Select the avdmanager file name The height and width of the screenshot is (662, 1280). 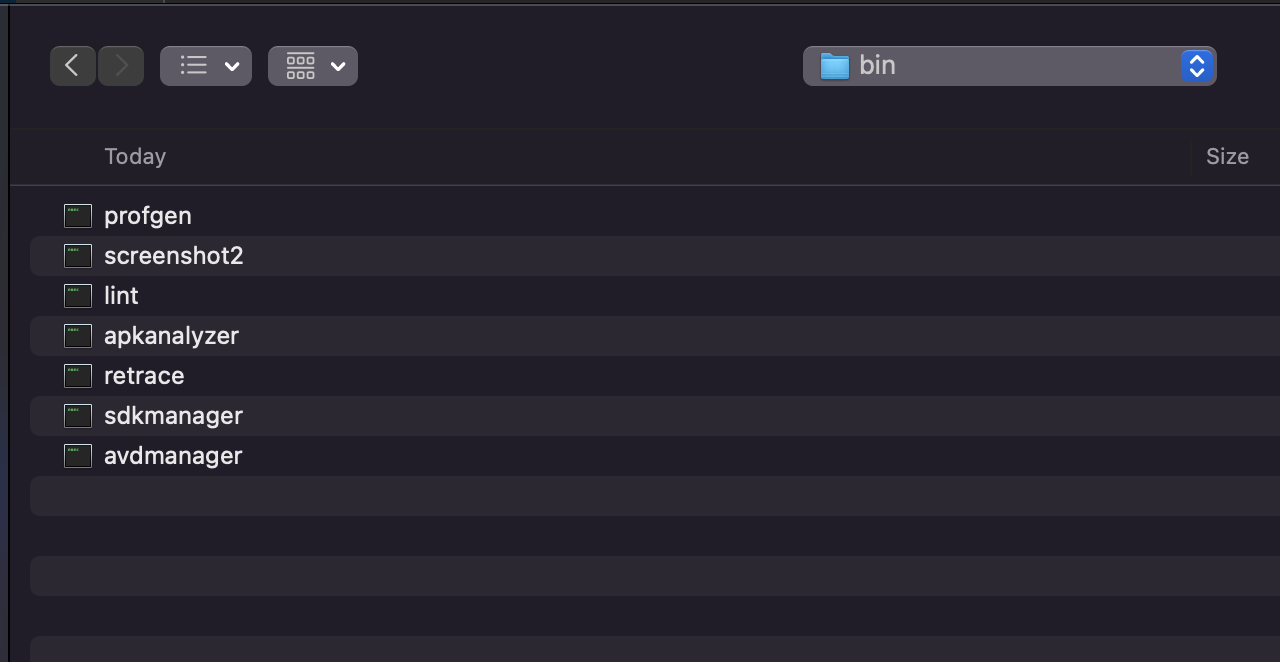point(173,456)
